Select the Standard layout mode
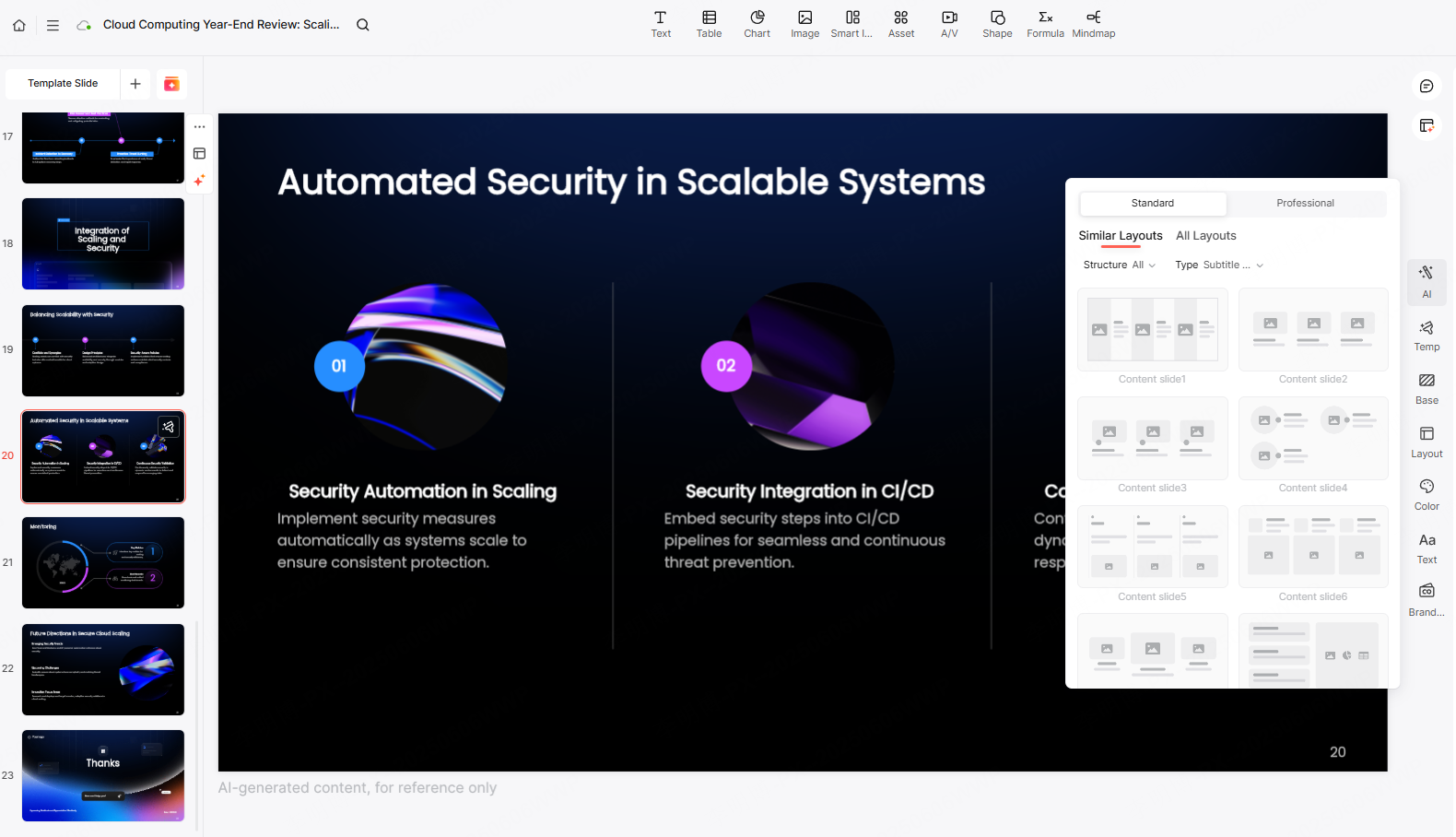The width and height of the screenshot is (1456, 837). [x=1152, y=203]
